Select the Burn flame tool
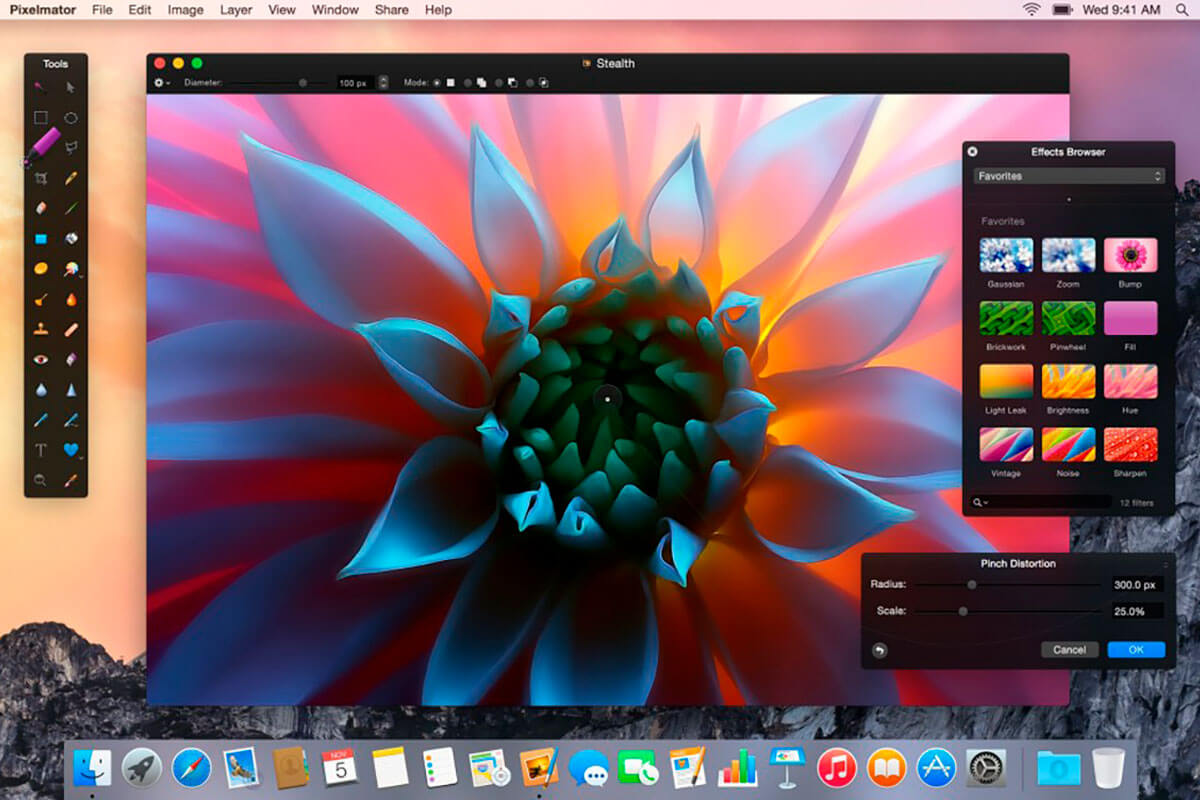Screen dimensions: 1200x800 tap(71, 299)
